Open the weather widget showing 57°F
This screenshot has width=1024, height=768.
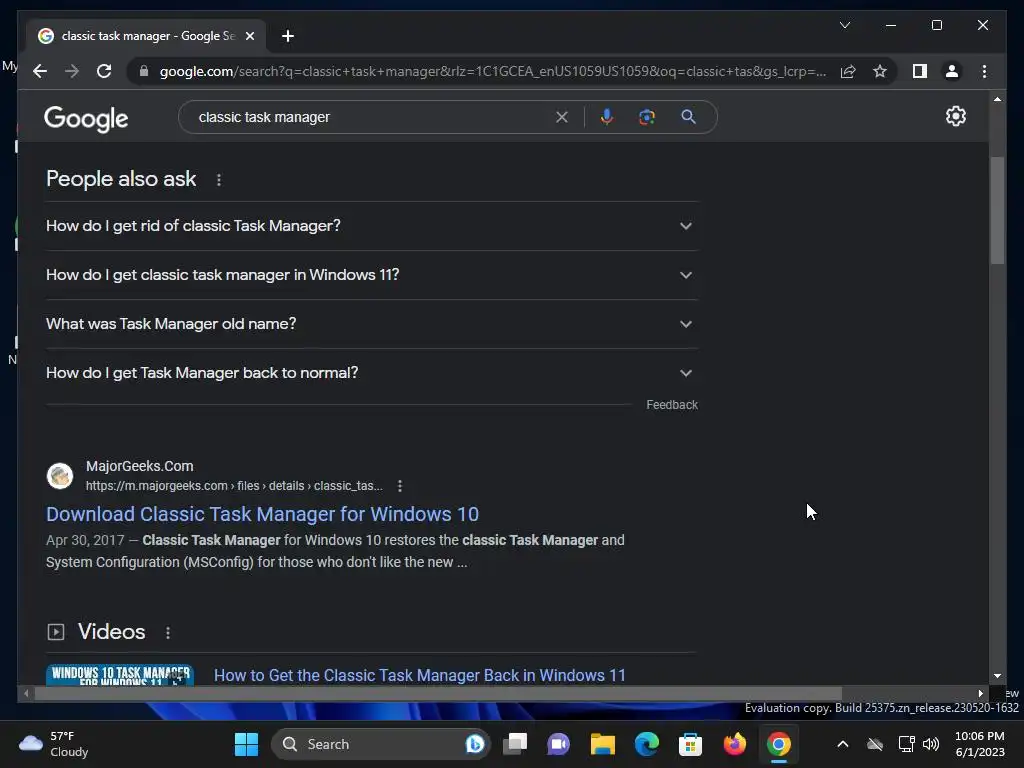[54, 744]
